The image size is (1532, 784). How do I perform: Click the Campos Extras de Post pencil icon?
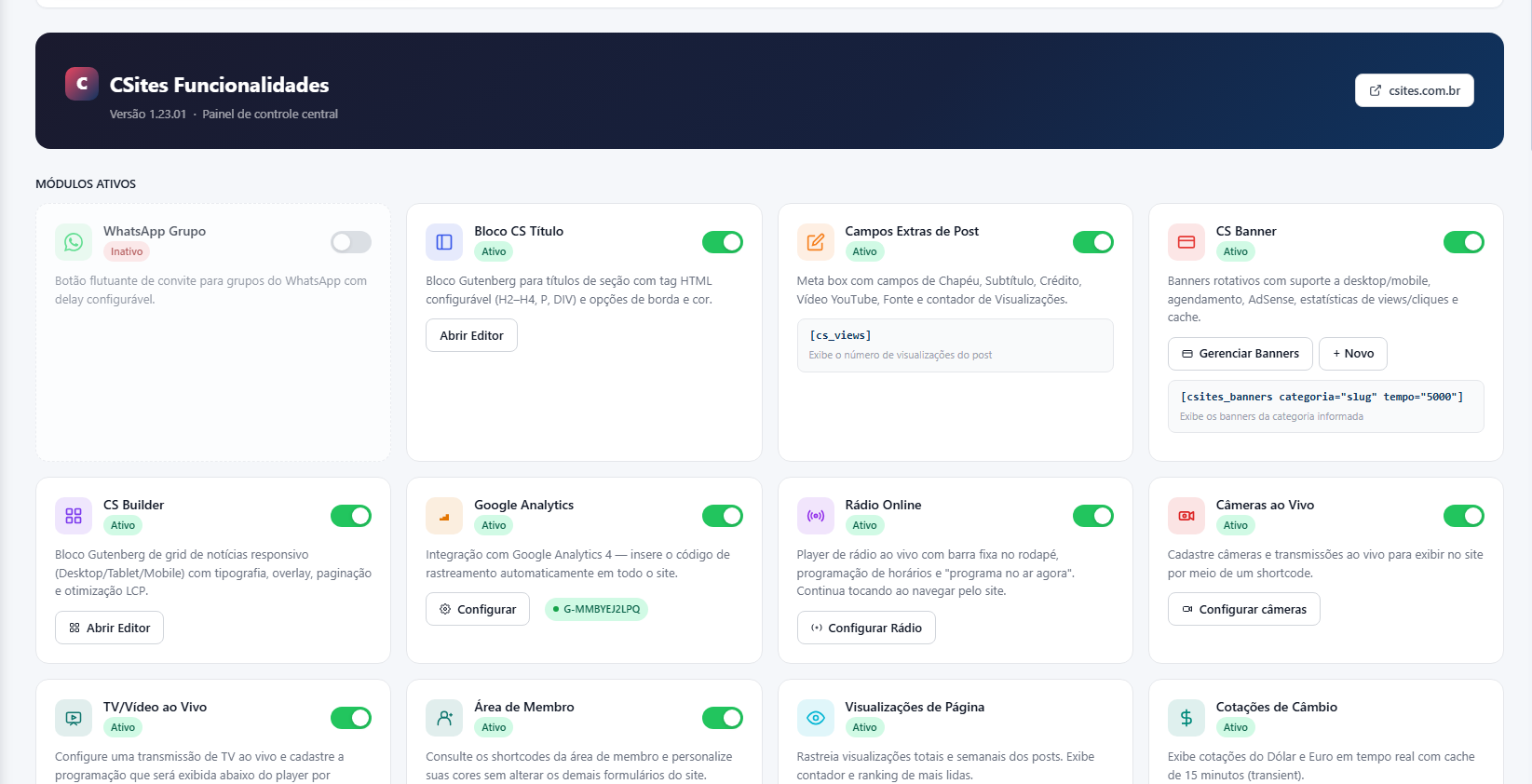point(816,242)
